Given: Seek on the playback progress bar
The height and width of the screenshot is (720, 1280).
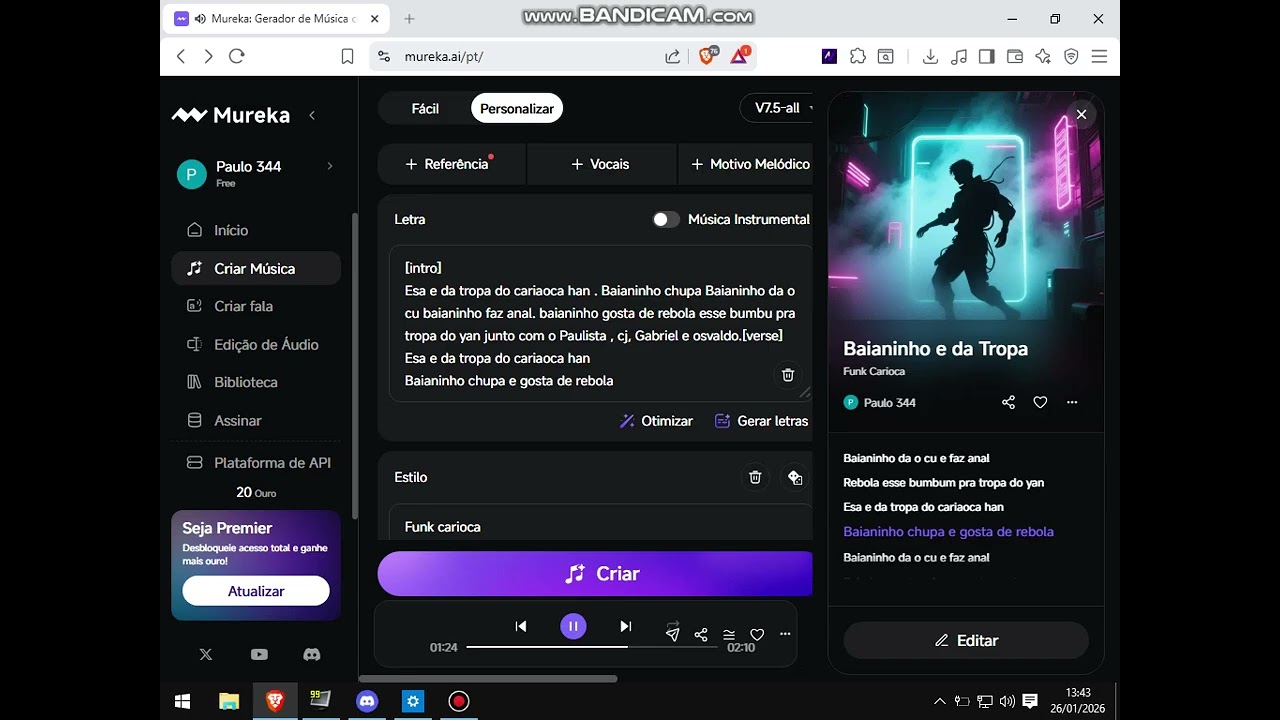Looking at the screenshot, I should [592, 647].
